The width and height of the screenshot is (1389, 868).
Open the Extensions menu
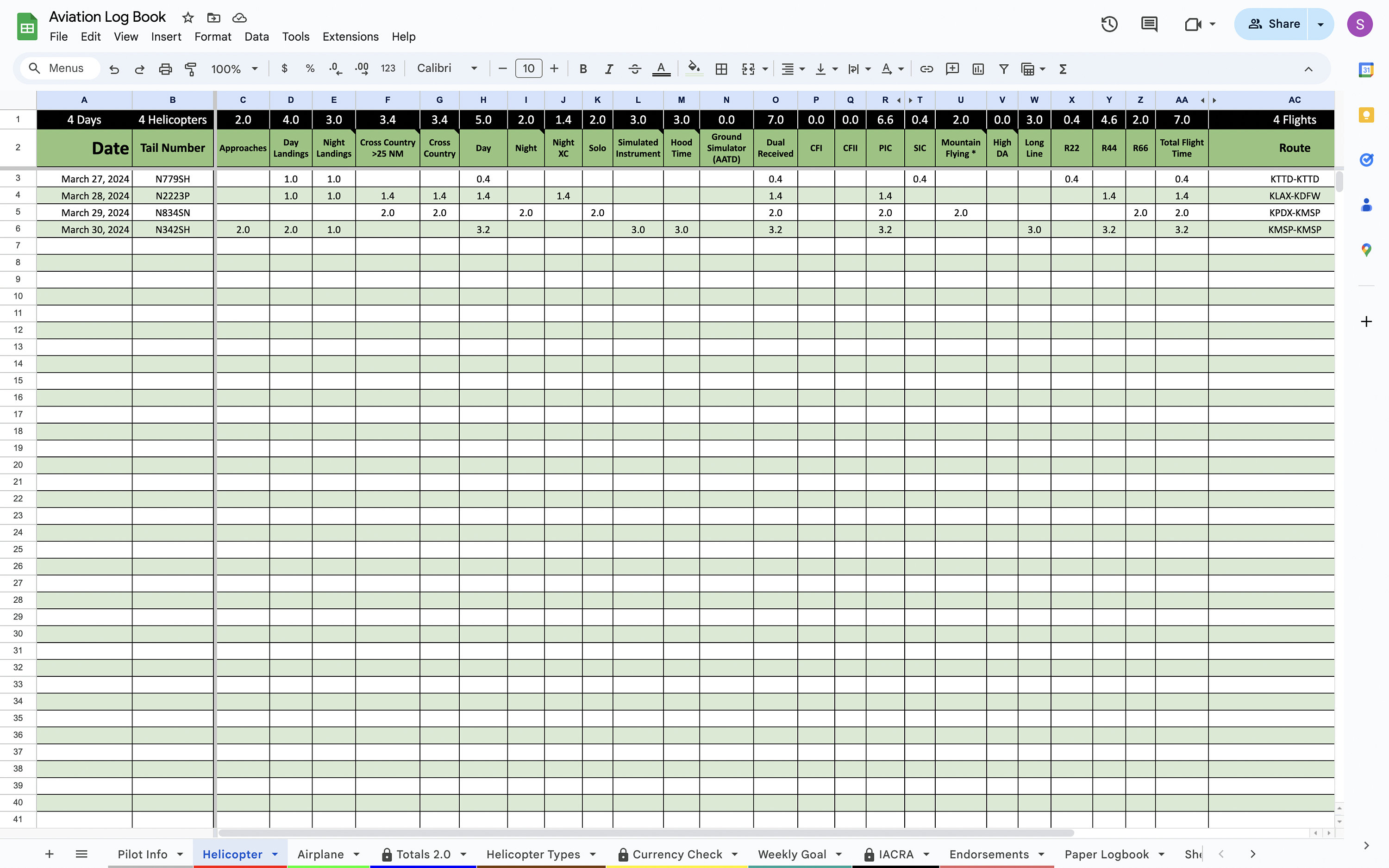pyautogui.click(x=350, y=36)
